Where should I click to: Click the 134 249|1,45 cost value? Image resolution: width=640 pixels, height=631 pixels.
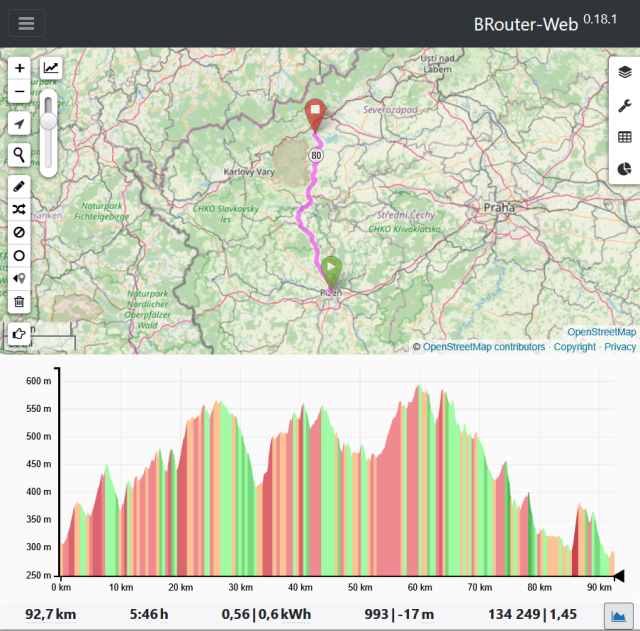click(532, 614)
